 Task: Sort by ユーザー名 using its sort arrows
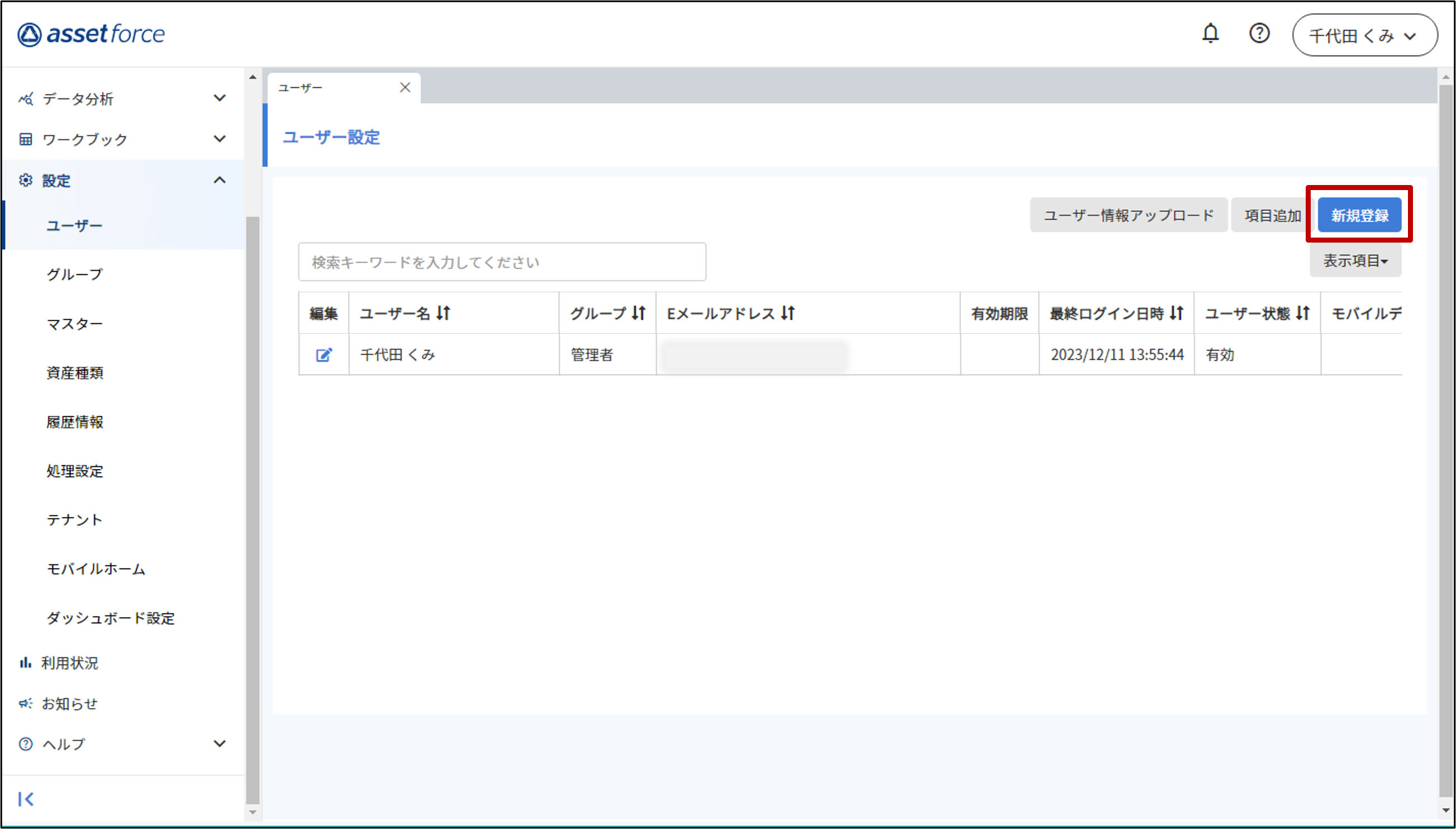tap(444, 312)
